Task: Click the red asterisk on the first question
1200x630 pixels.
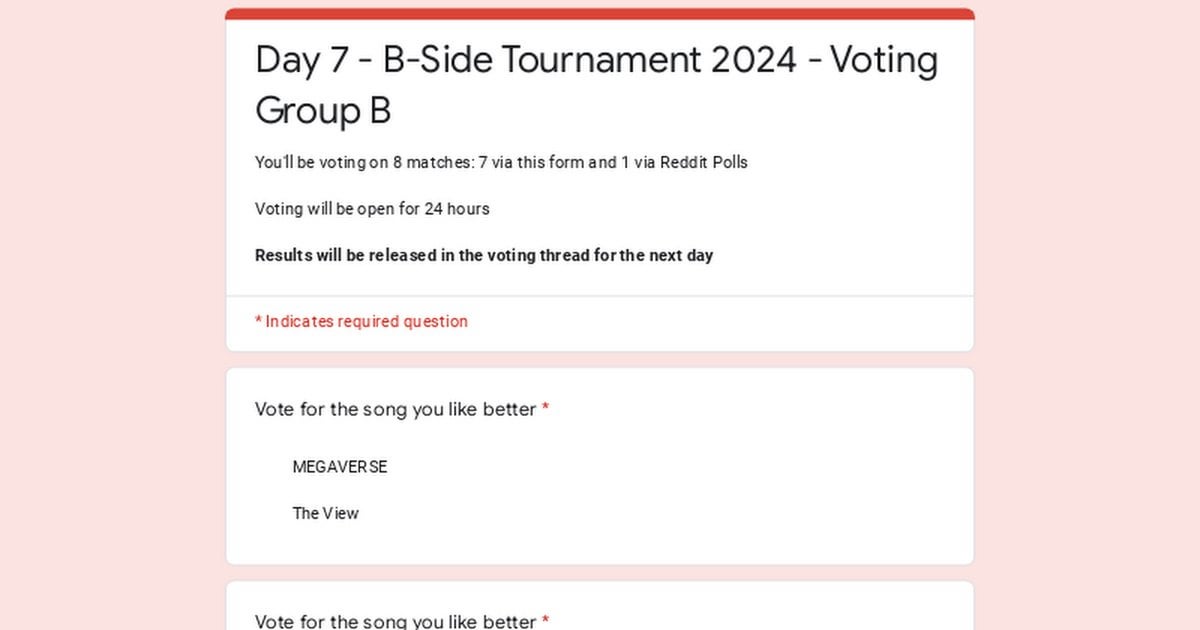Action: tap(545, 408)
